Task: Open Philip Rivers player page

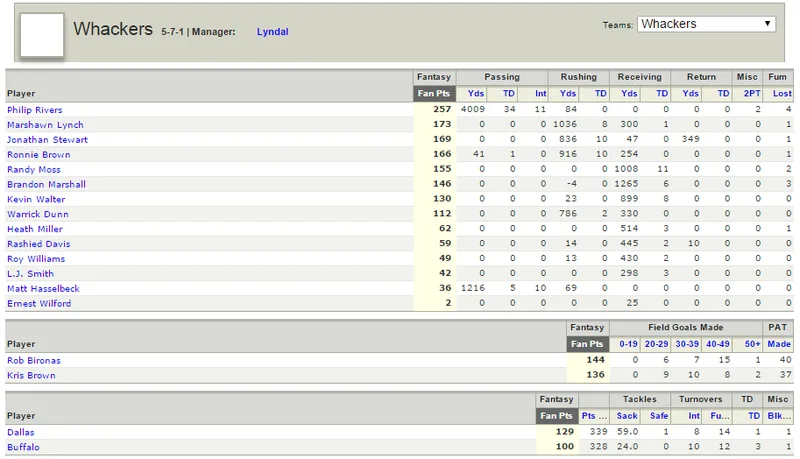Action: (35, 110)
